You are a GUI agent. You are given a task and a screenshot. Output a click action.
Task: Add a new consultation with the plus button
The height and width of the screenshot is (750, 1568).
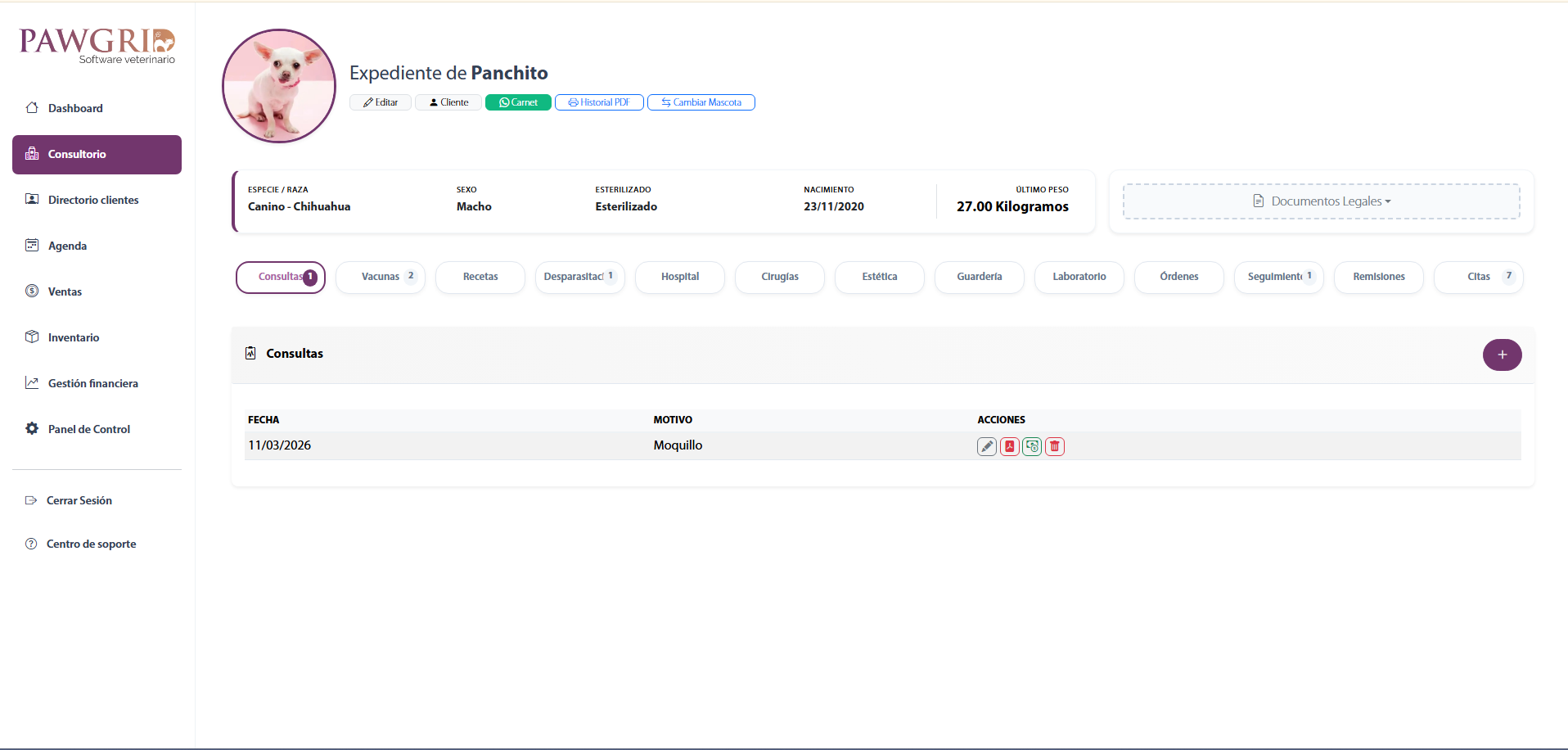point(1502,355)
